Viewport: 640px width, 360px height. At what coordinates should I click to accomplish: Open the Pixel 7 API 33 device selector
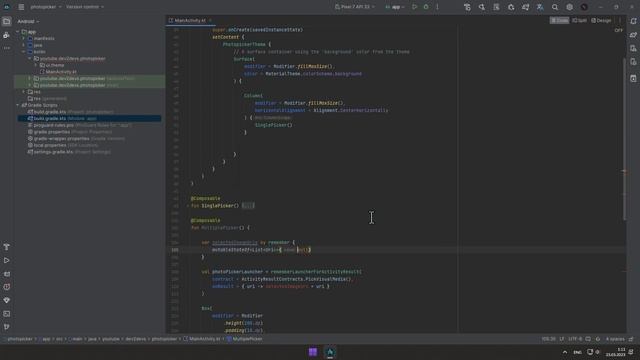[354, 7]
